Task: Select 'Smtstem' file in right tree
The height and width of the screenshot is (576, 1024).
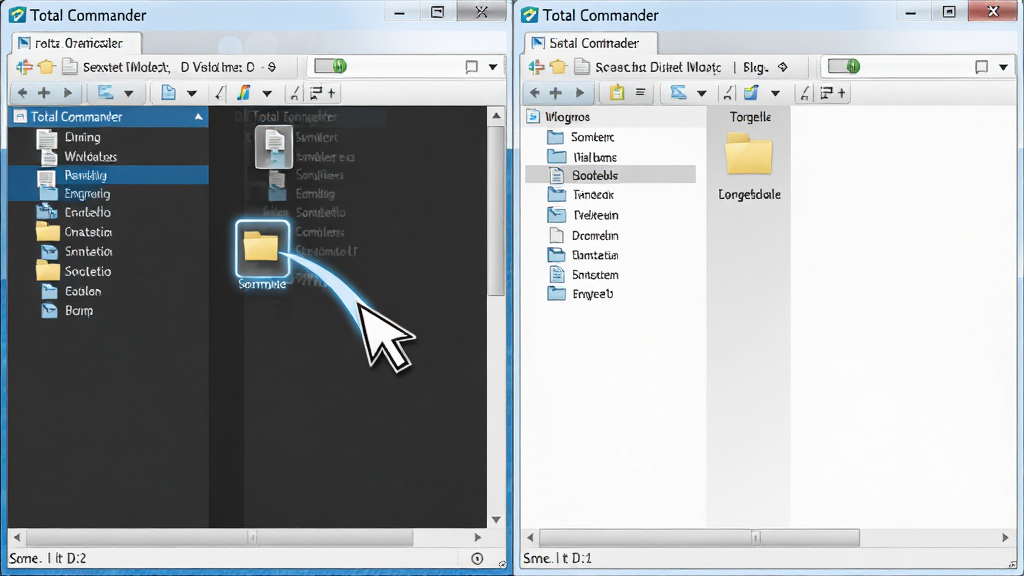Action: pos(595,275)
